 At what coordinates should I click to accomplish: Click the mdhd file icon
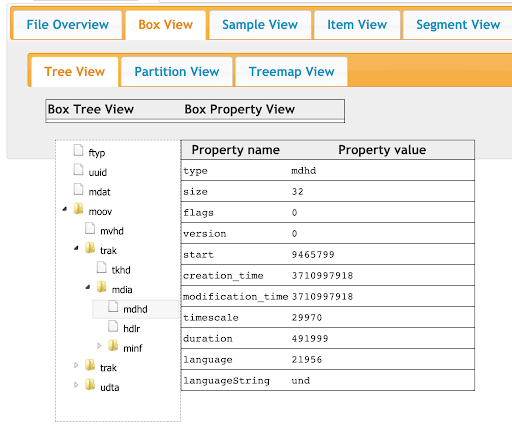113,306
